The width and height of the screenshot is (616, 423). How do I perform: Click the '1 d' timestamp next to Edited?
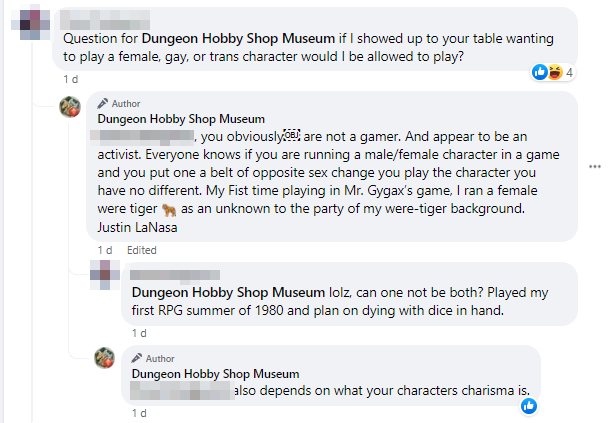(104, 249)
